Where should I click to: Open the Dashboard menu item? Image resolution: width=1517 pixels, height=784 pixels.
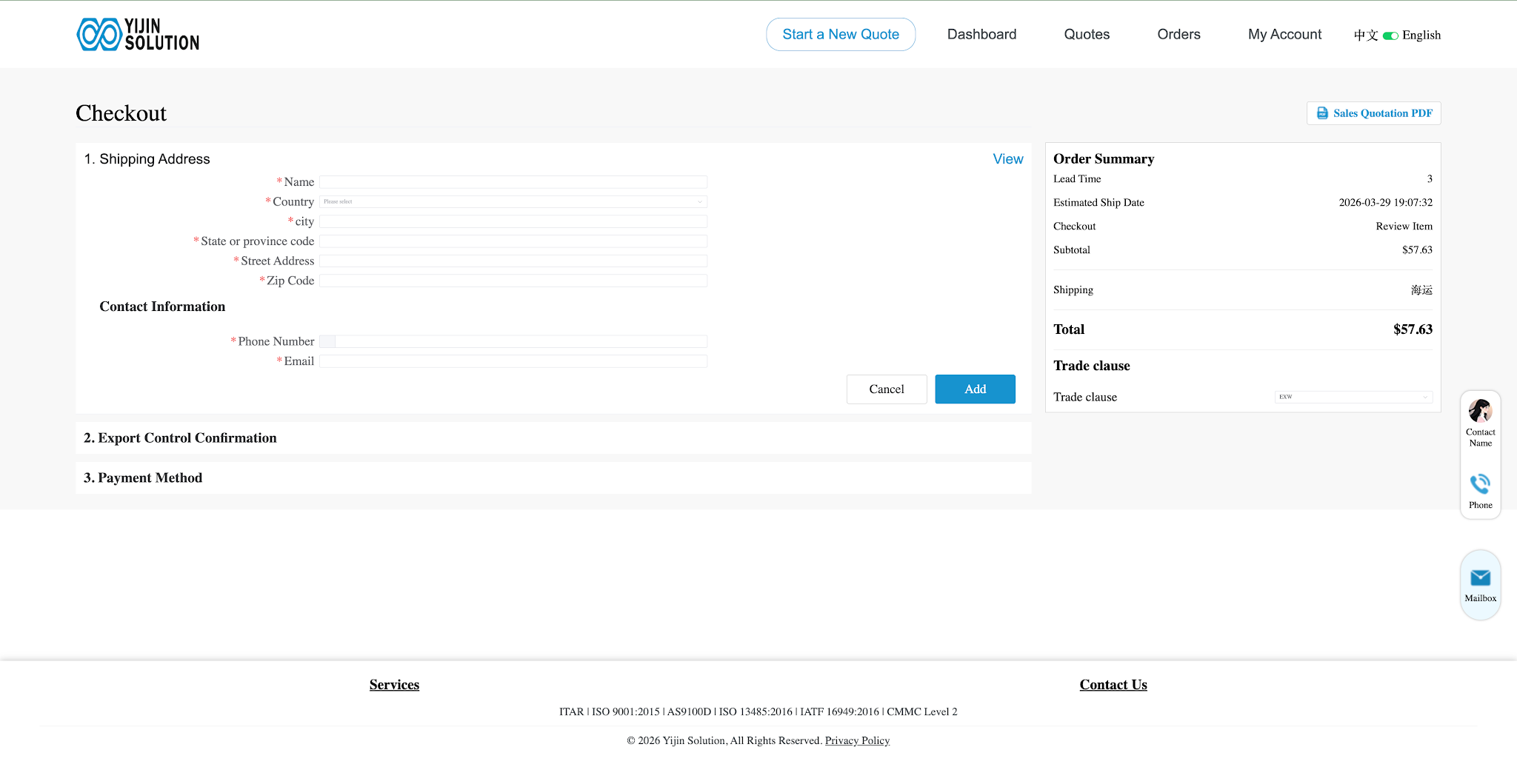[981, 34]
